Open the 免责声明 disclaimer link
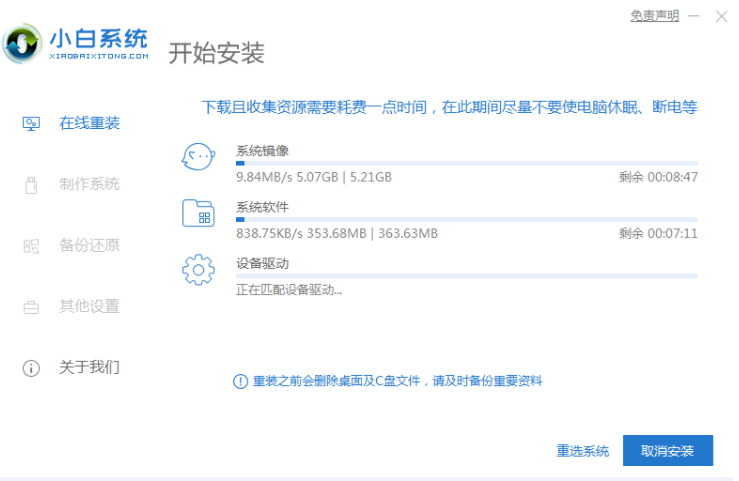This screenshot has height=481, width=739. [654, 16]
